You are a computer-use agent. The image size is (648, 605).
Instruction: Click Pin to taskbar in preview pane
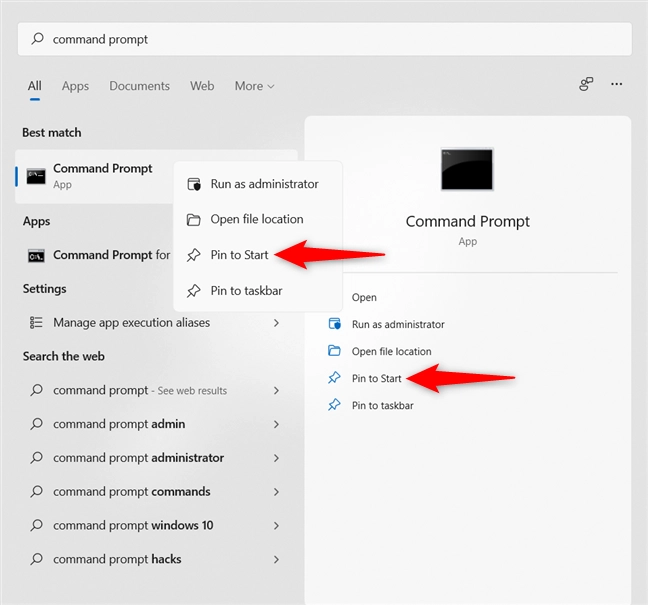pyautogui.click(x=382, y=405)
